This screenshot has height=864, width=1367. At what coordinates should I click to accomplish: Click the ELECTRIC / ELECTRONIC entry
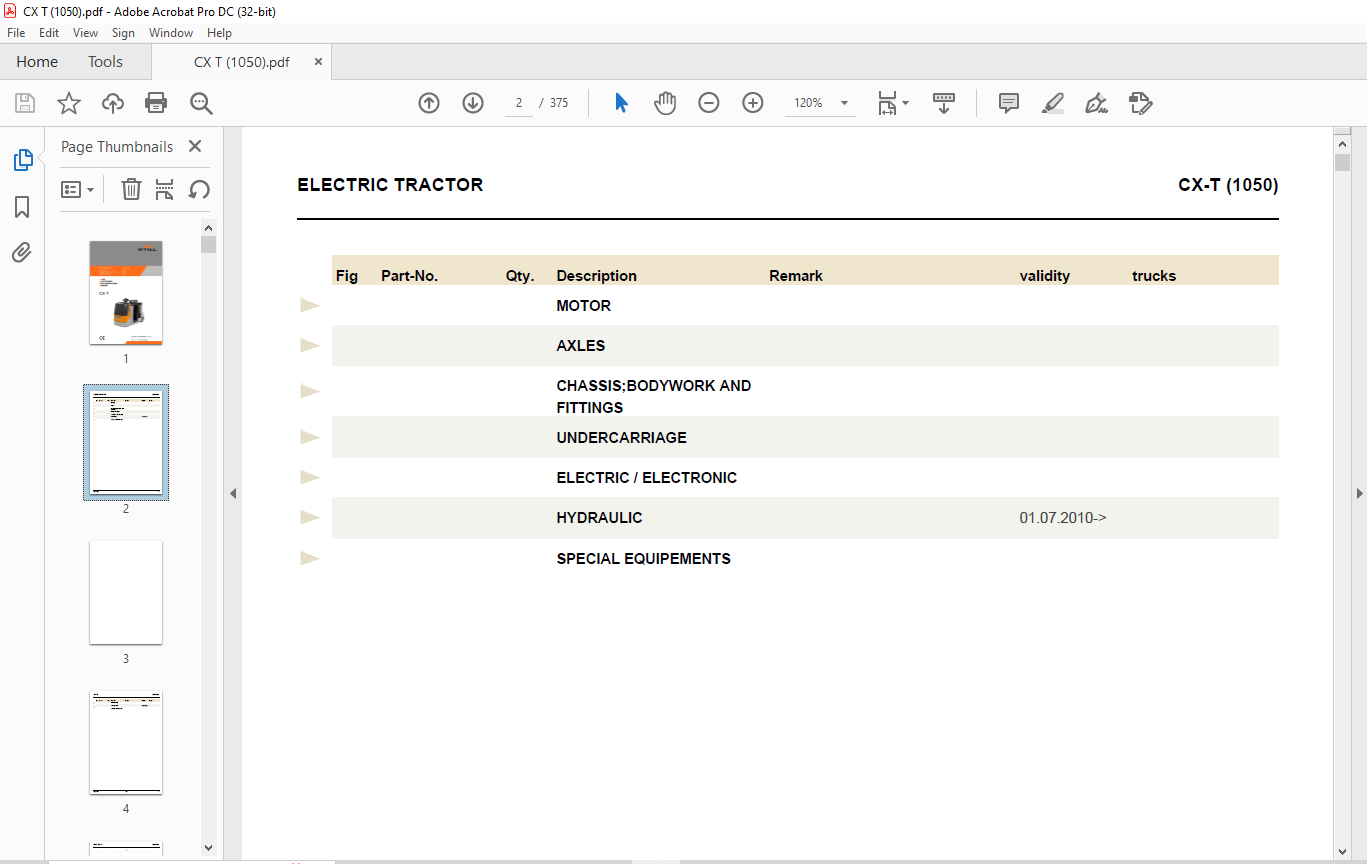coord(646,478)
